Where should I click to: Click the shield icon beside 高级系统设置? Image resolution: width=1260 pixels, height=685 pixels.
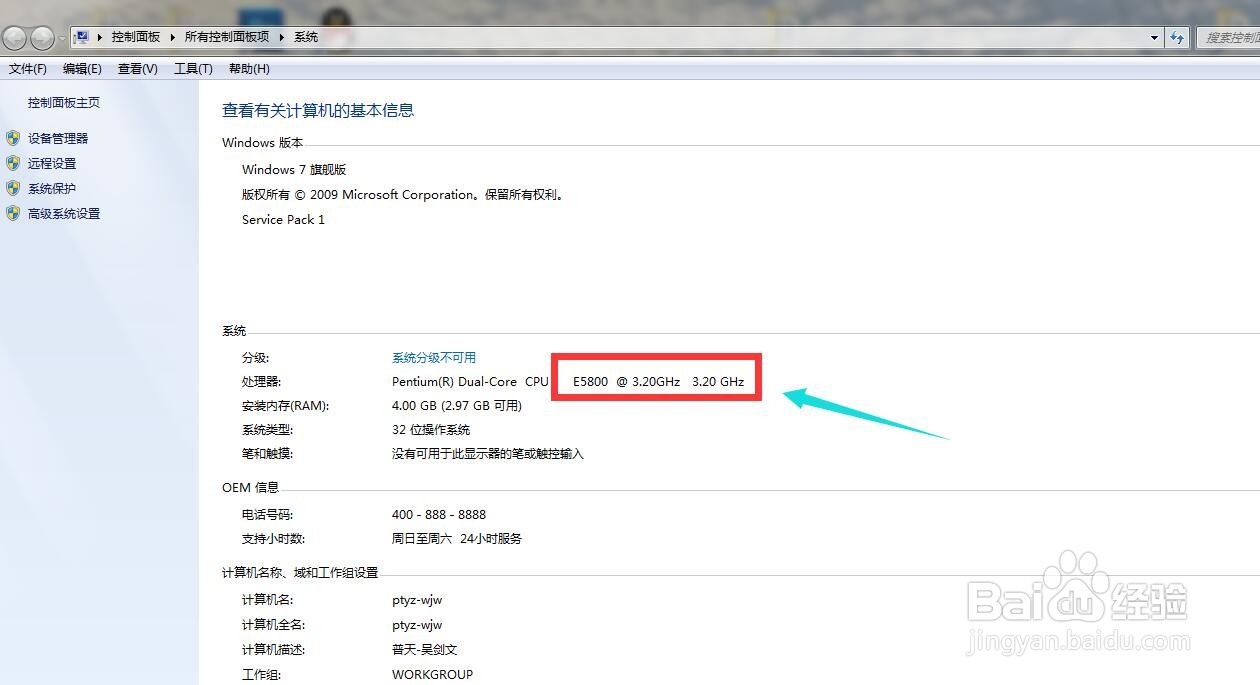(13, 213)
